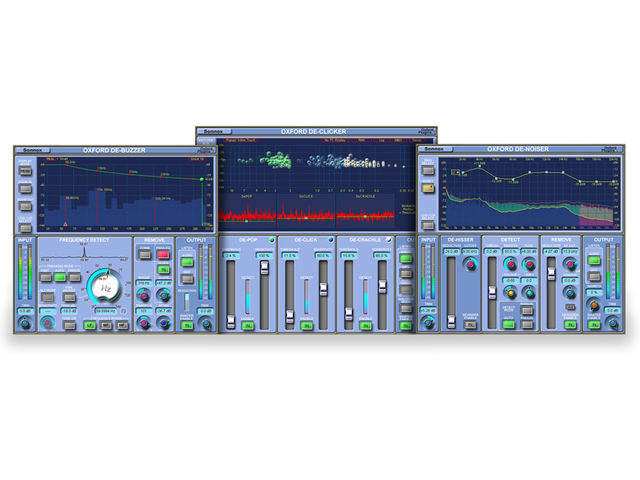
Task: Open the 'Popup Value Touch' menu in De-Clicker
Action: [x=240, y=140]
